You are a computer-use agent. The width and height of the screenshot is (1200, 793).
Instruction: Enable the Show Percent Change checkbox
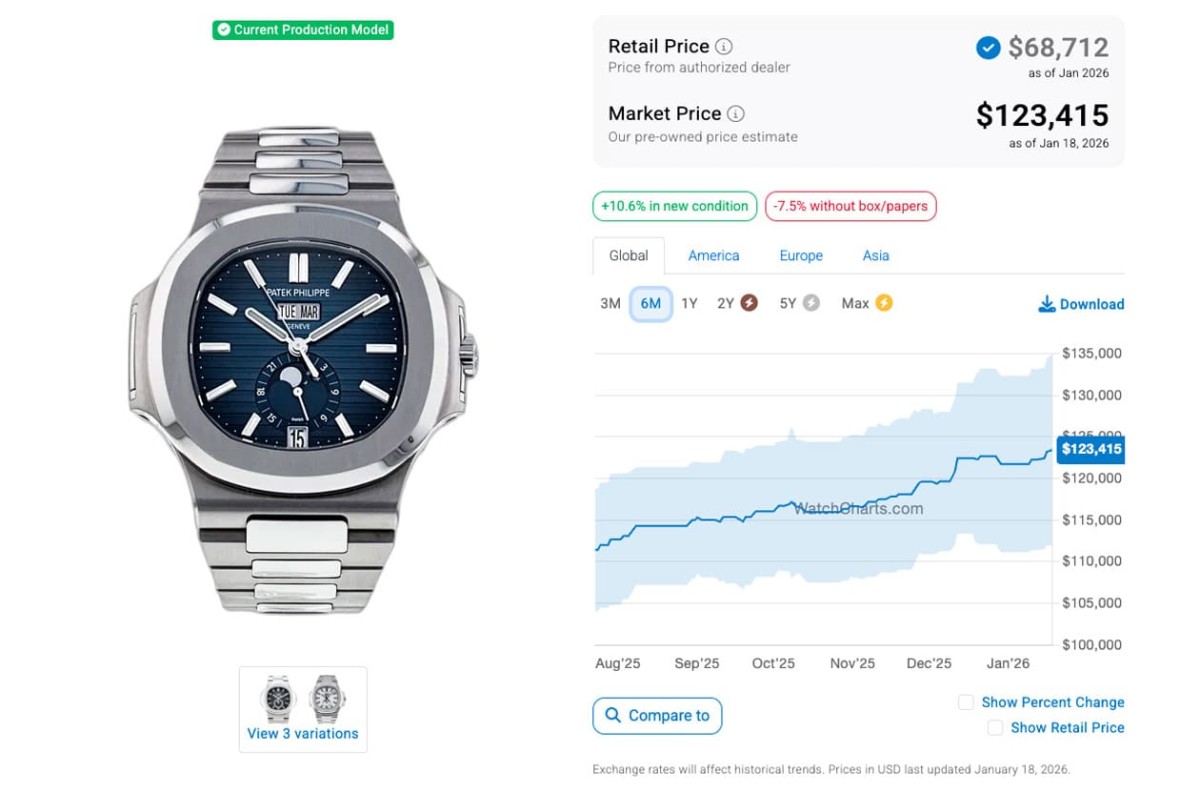[966, 702]
